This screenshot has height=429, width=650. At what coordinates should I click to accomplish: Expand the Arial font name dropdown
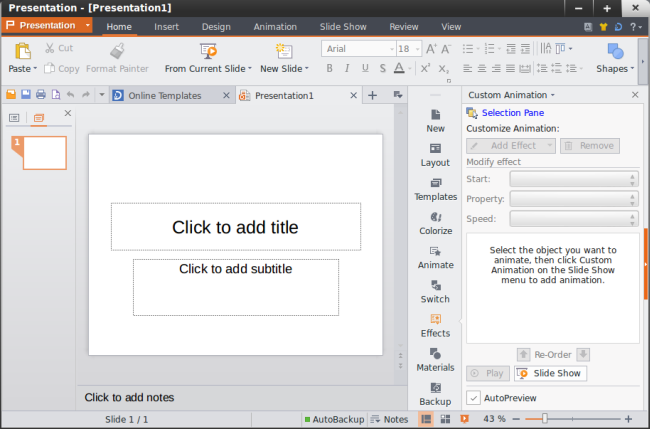(392, 49)
